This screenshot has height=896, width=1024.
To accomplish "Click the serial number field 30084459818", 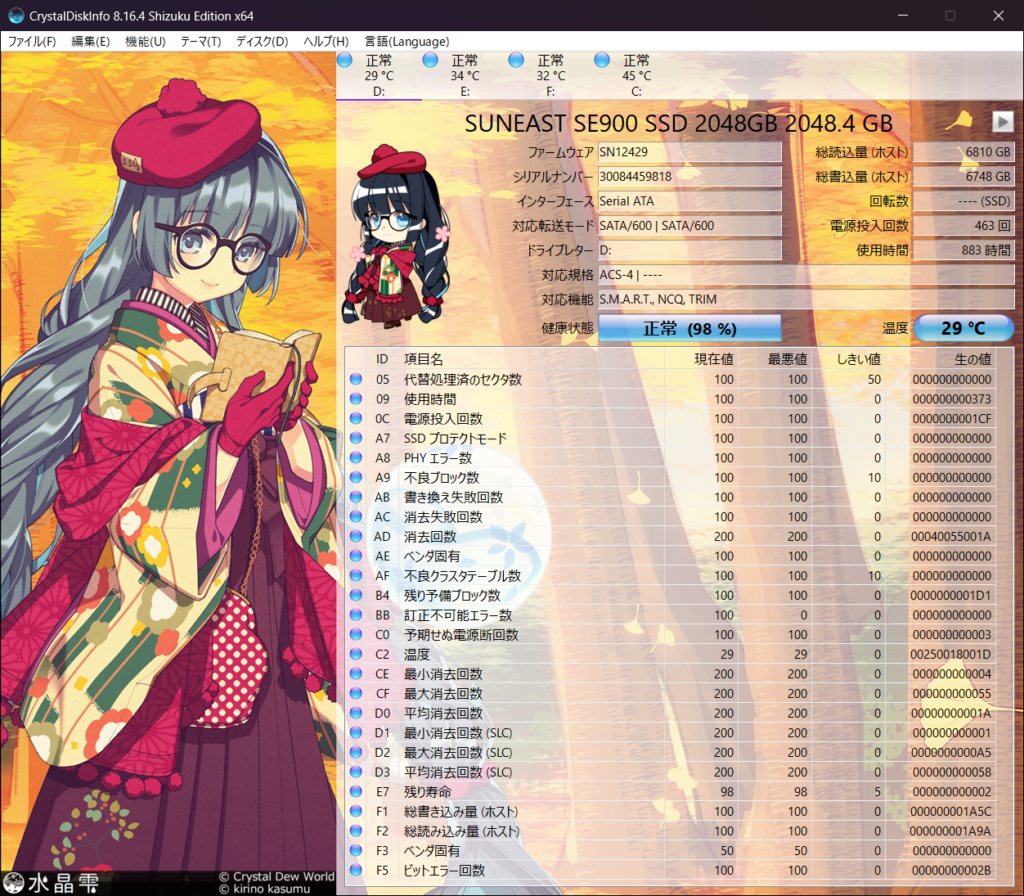I will (690, 176).
